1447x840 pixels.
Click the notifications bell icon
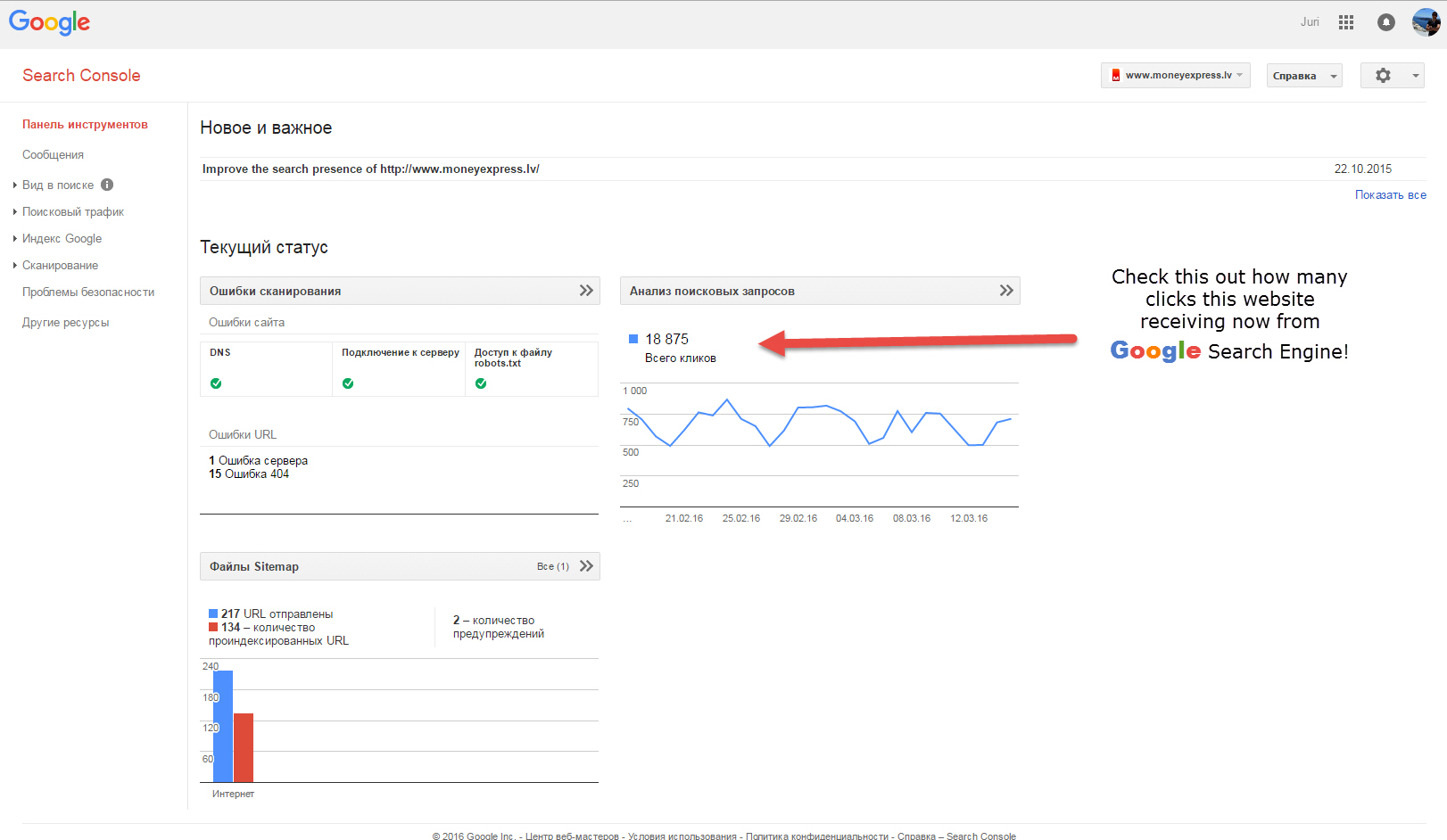[x=1385, y=22]
